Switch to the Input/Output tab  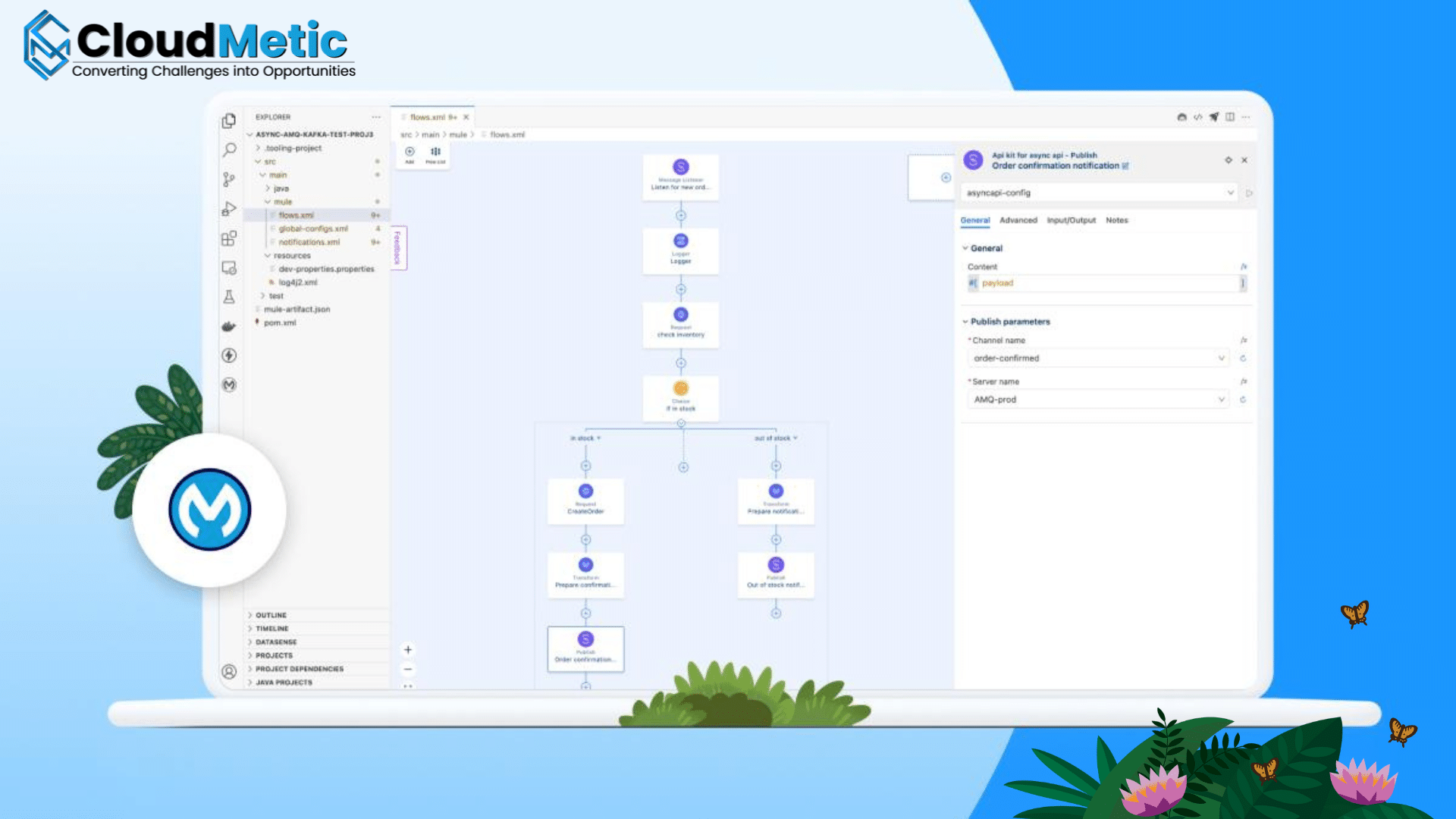point(1071,221)
